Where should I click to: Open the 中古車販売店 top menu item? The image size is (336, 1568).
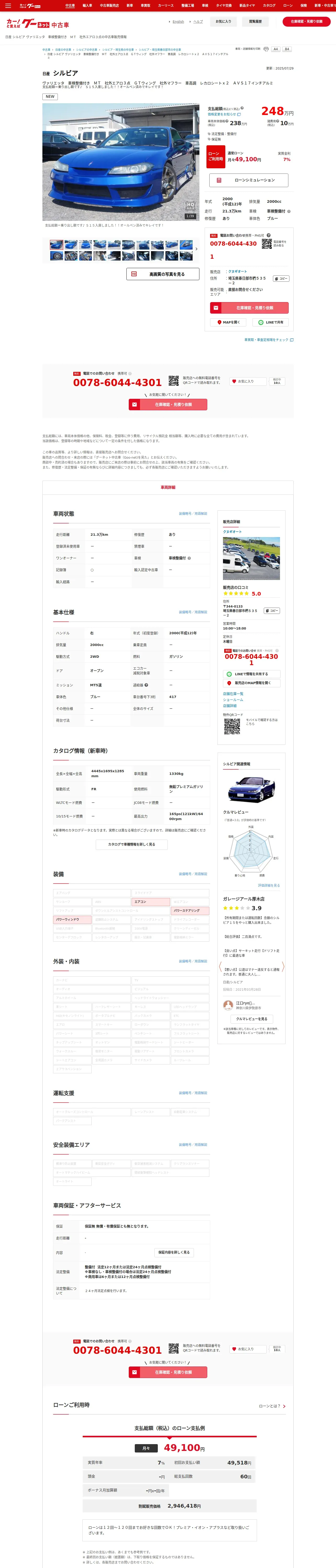point(110,5)
